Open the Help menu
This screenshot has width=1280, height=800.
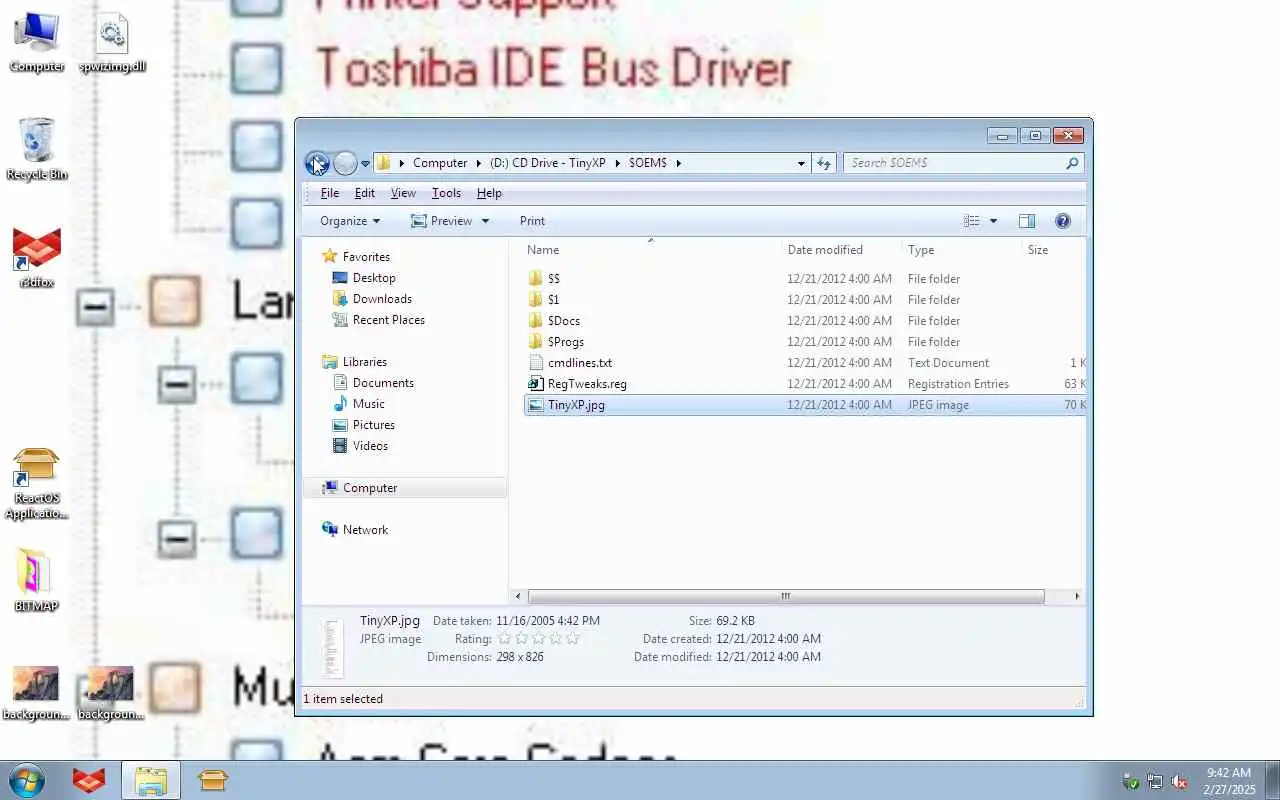(489, 193)
